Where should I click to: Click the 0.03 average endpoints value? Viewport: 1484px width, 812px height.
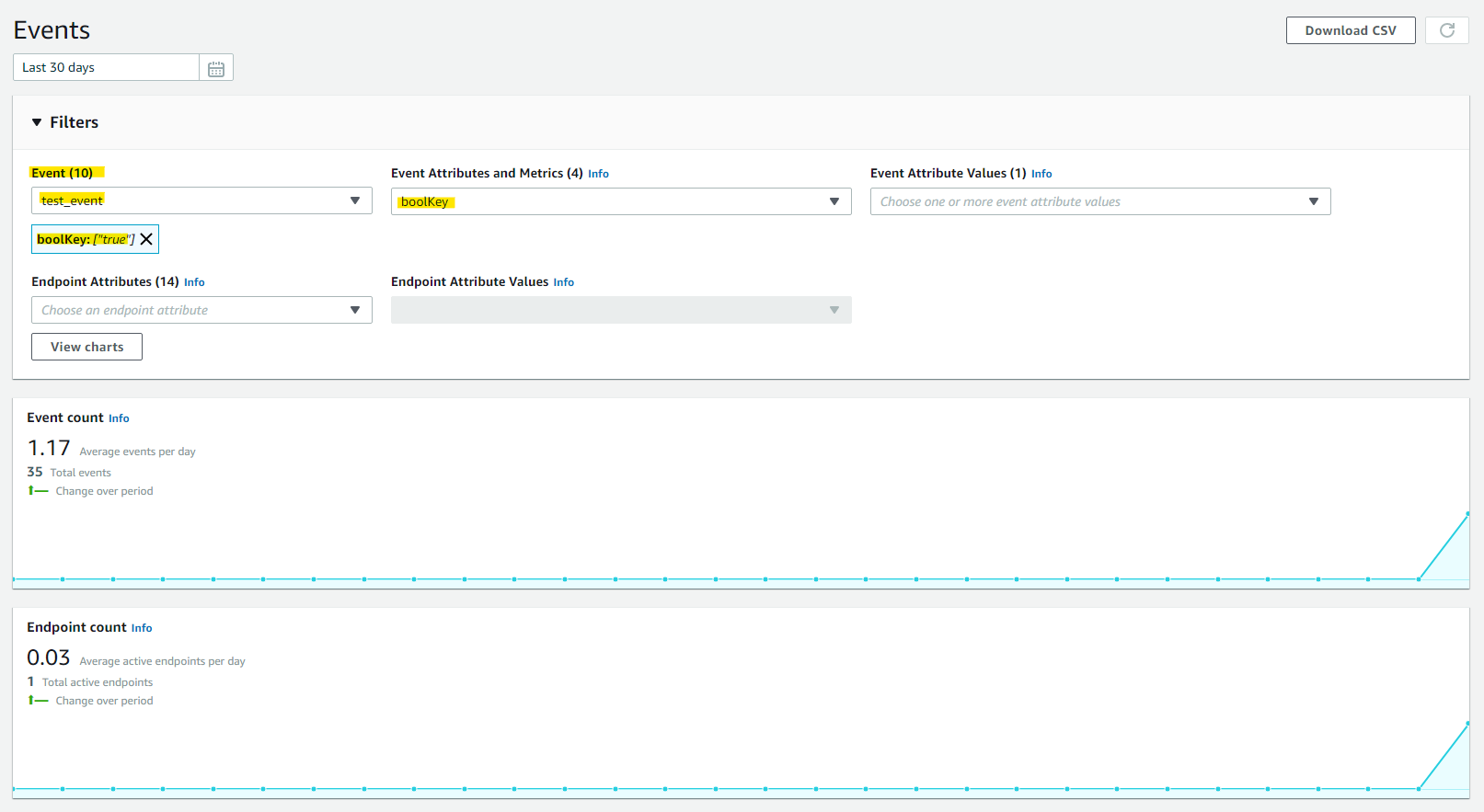point(49,658)
